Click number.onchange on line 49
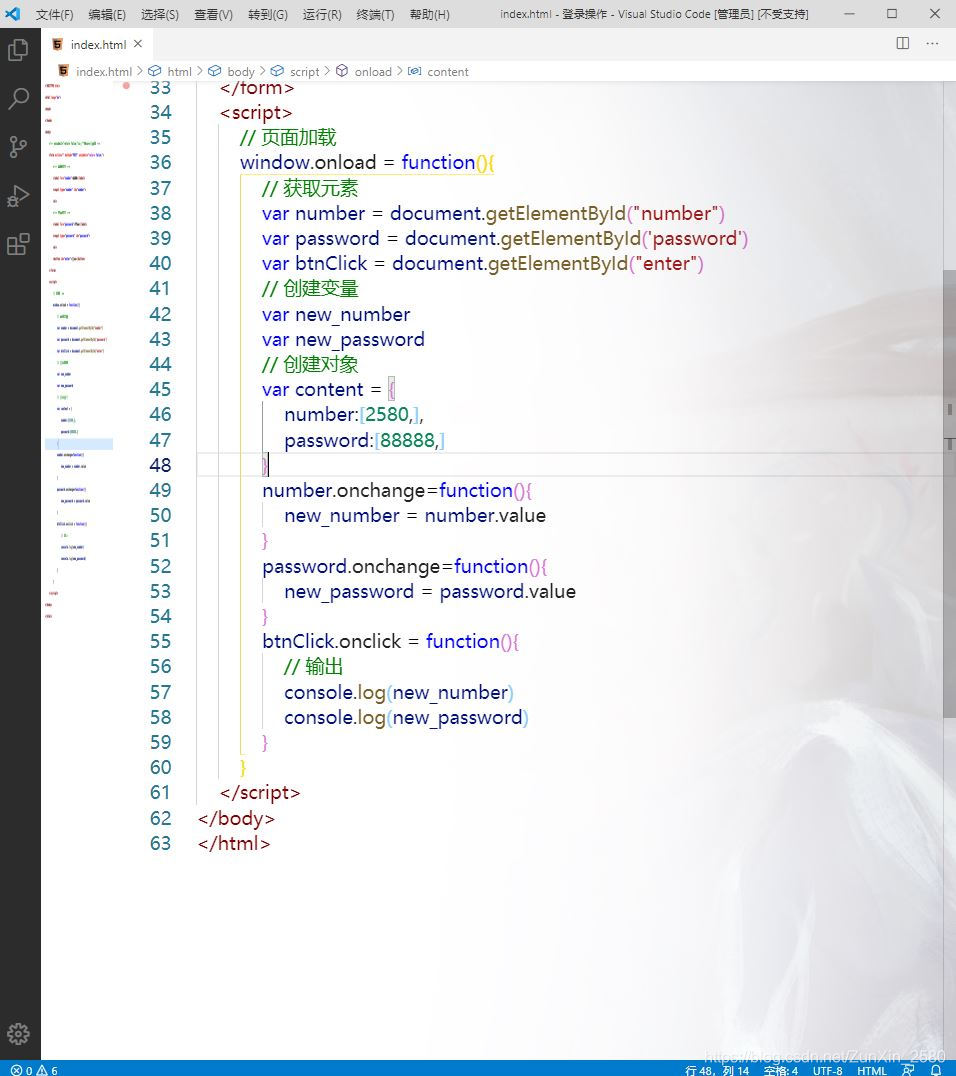Screen dimensions: 956x1076 tap(344, 491)
